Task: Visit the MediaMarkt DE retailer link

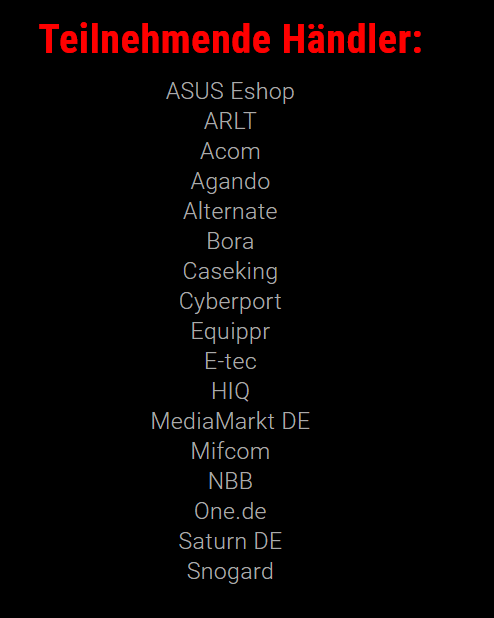Action: pos(230,421)
